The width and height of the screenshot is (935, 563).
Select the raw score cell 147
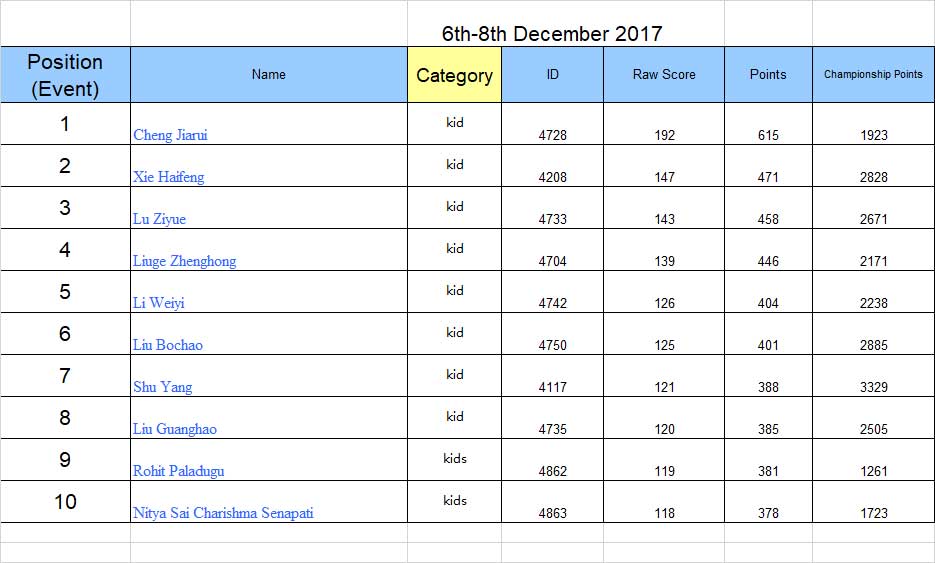click(x=664, y=166)
